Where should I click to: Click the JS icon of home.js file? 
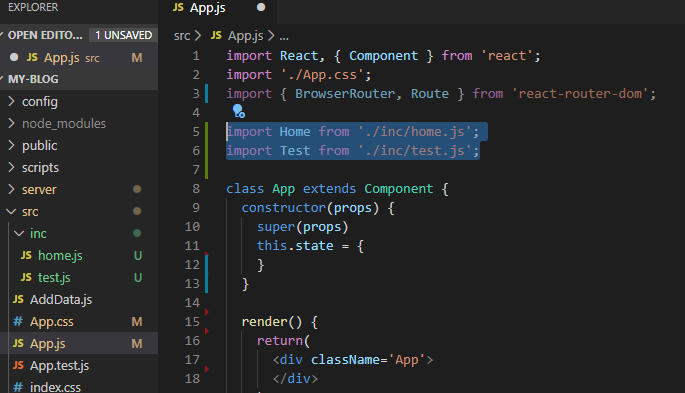(26, 255)
